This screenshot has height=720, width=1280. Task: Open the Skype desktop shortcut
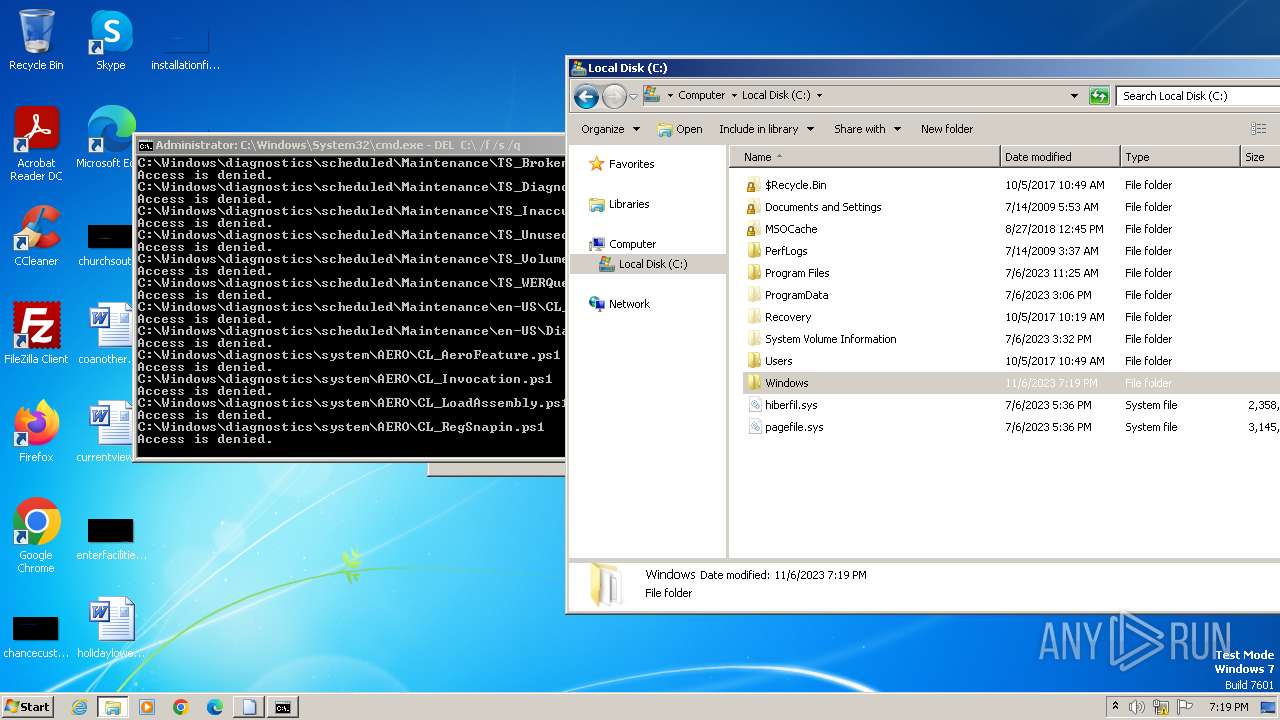tap(110, 40)
